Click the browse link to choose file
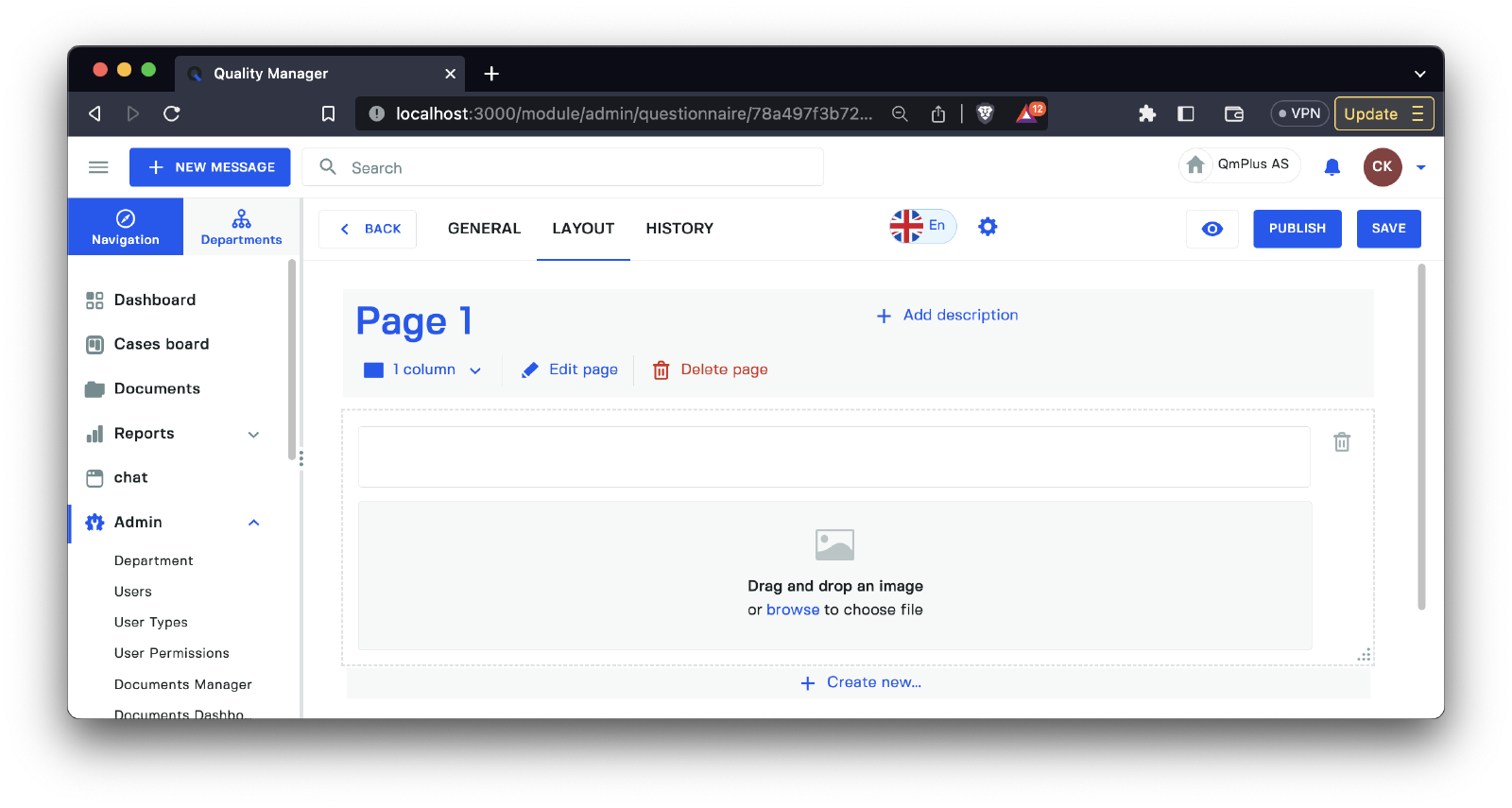The image size is (1512, 808). [792, 610]
